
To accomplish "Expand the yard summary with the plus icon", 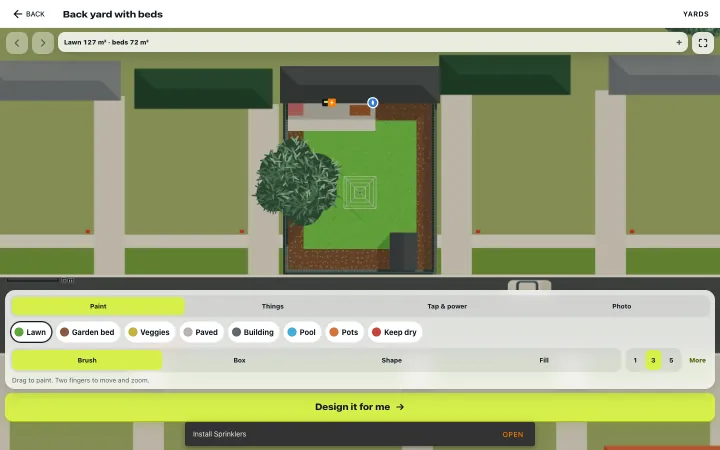I will (679, 42).
